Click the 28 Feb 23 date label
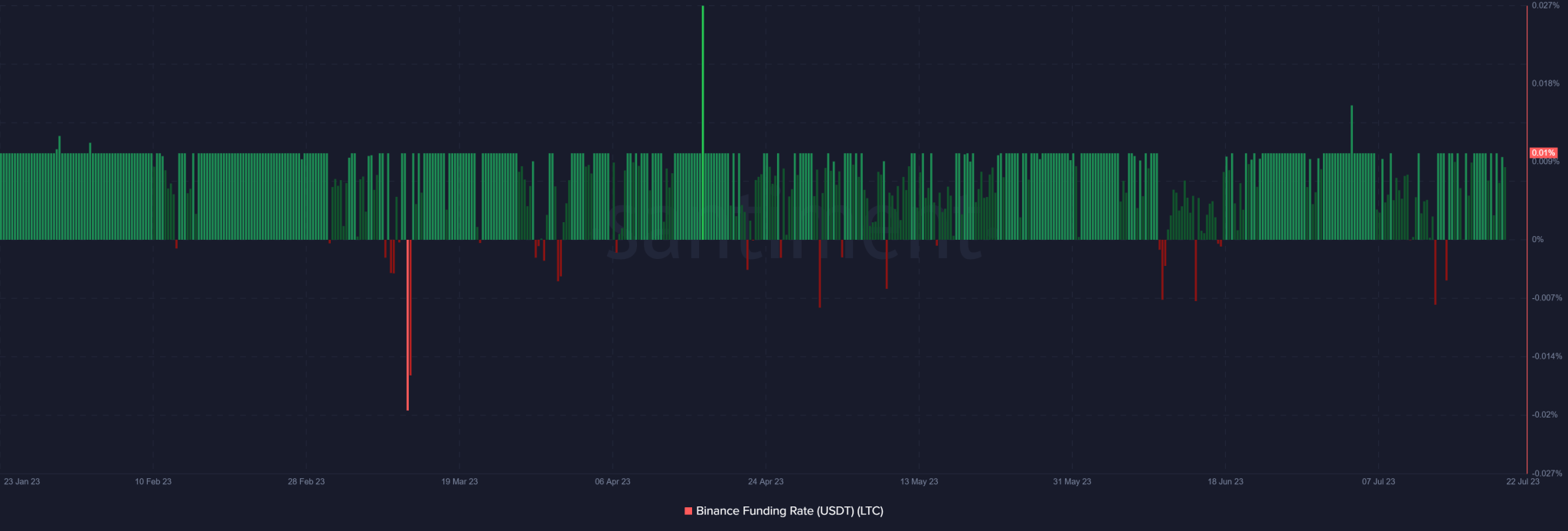Viewport: 1568px width, 531px height. coord(306,482)
